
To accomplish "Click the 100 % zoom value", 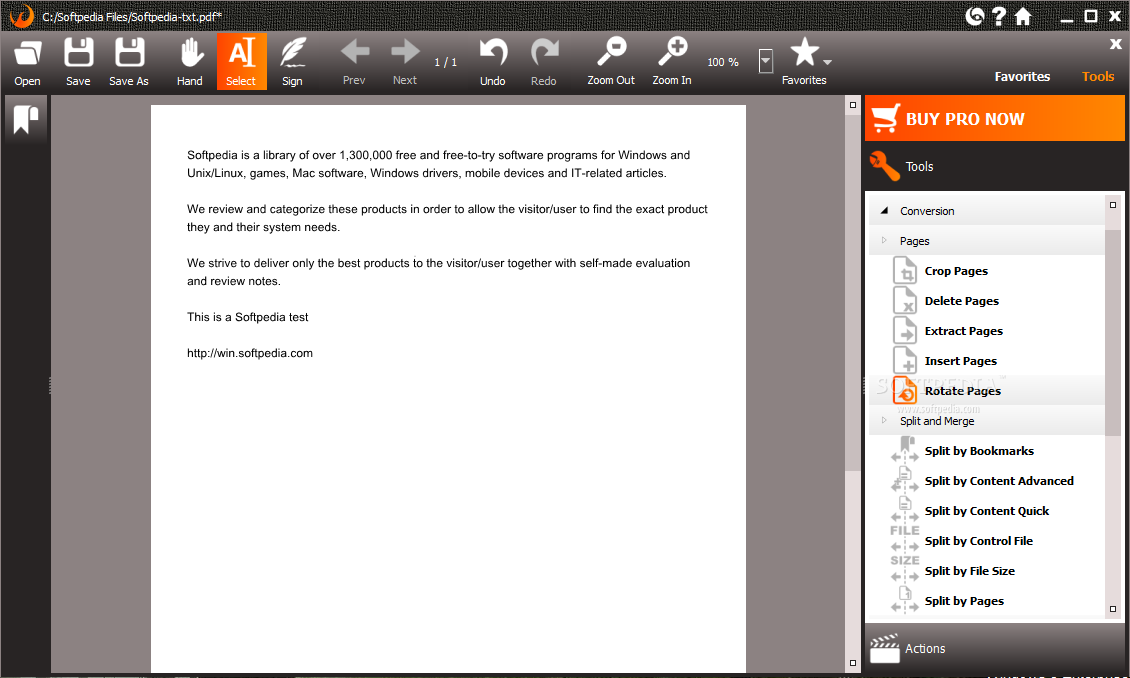I will [723, 62].
